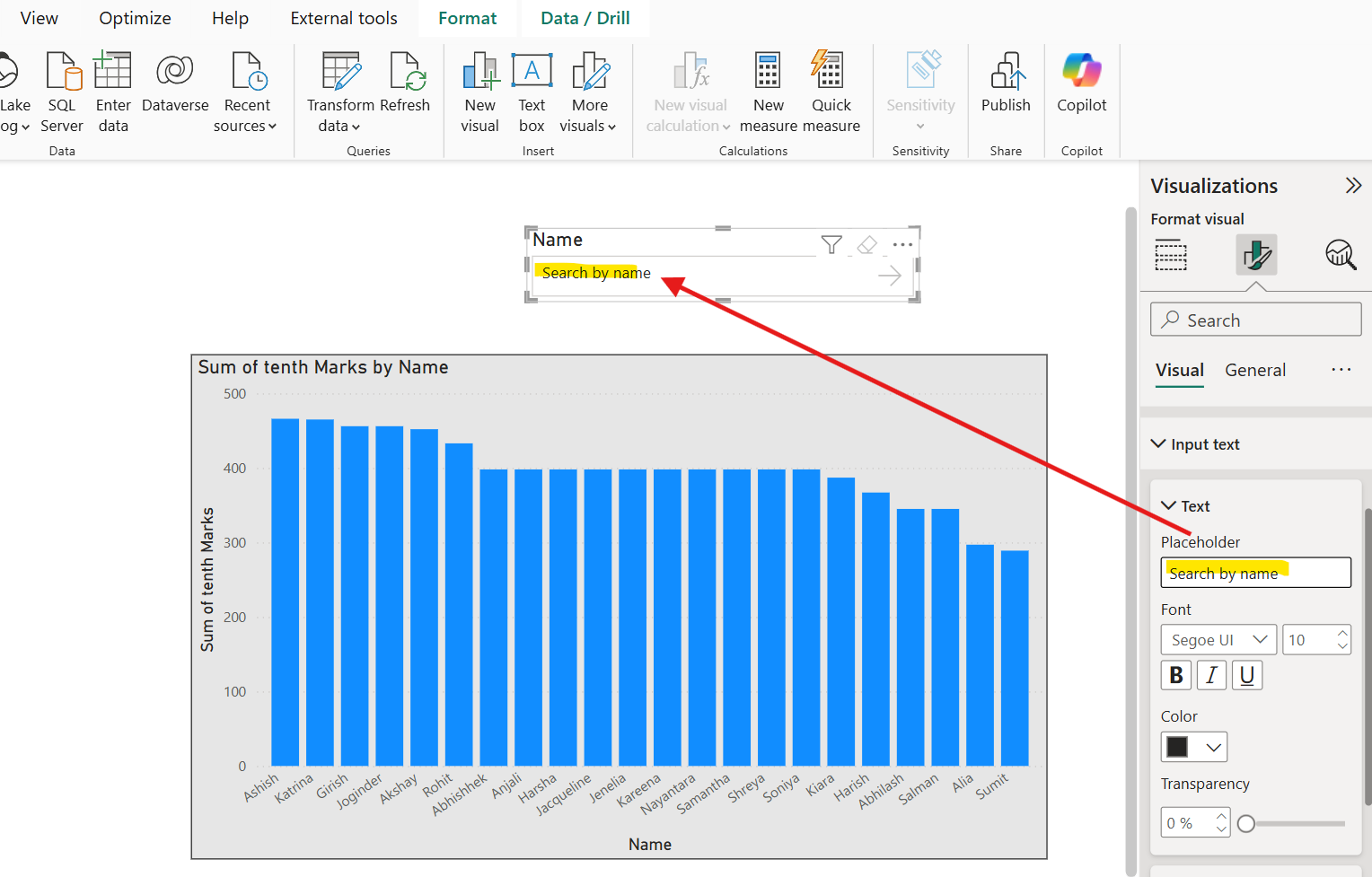The height and width of the screenshot is (877, 1372).
Task: Switch to the General formatting tab
Action: pos(1255,370)
